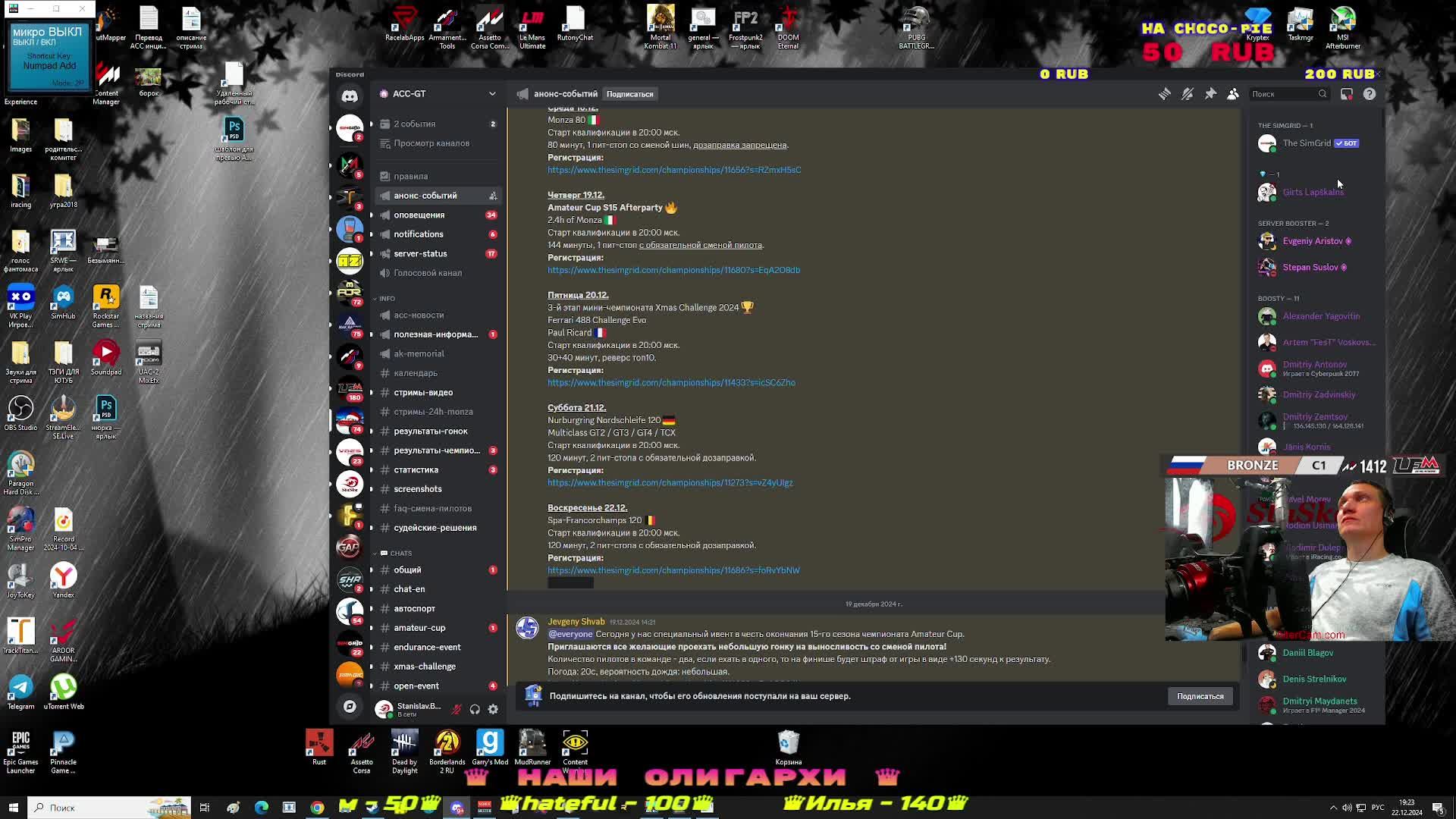Select the статистика channel
Viewport: 1456px width, 819px height.
[416, 469]
